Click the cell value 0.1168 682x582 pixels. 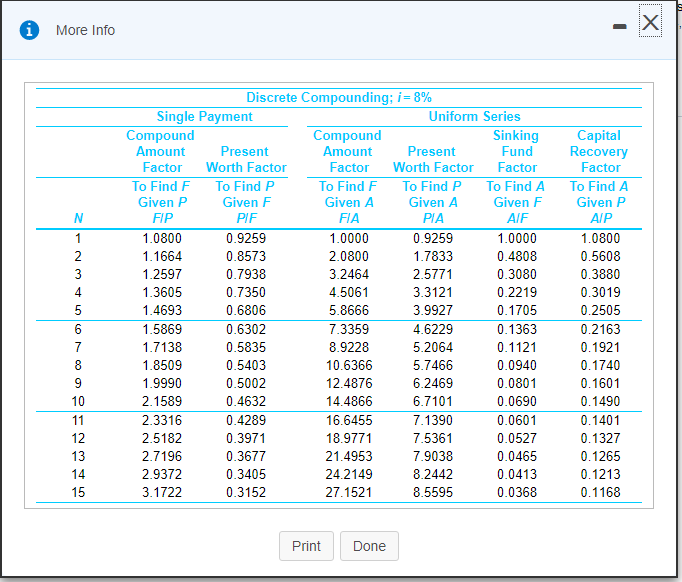(601, 492)
